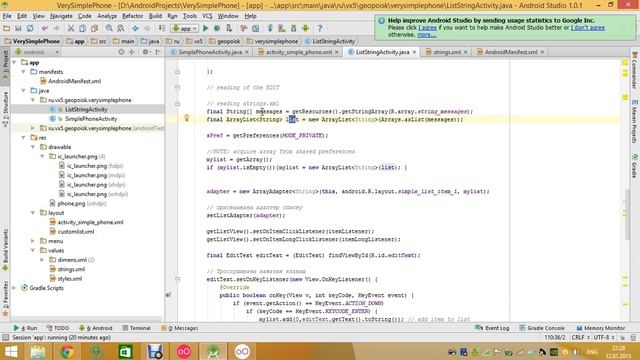Click the Redo arrow icon
640x360 pixels.
coord(56,28)
